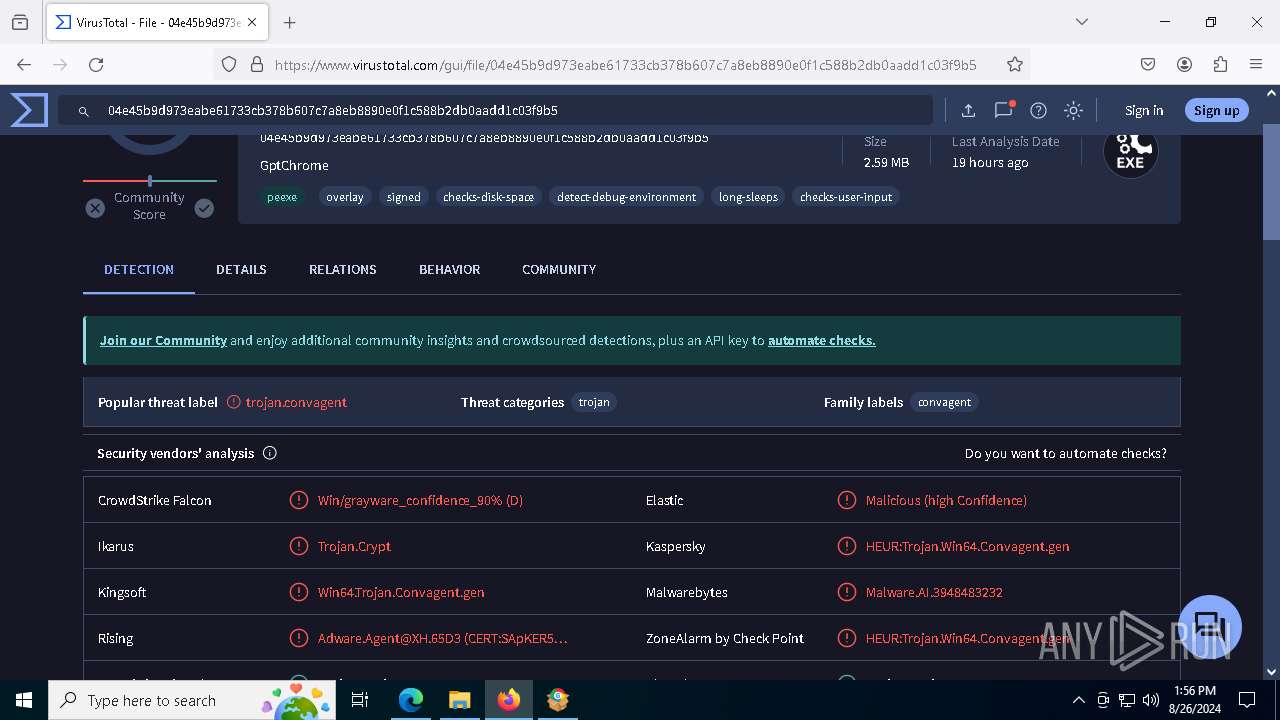Follow the automate checks link
1280x720 pixels.
(821, 340)
